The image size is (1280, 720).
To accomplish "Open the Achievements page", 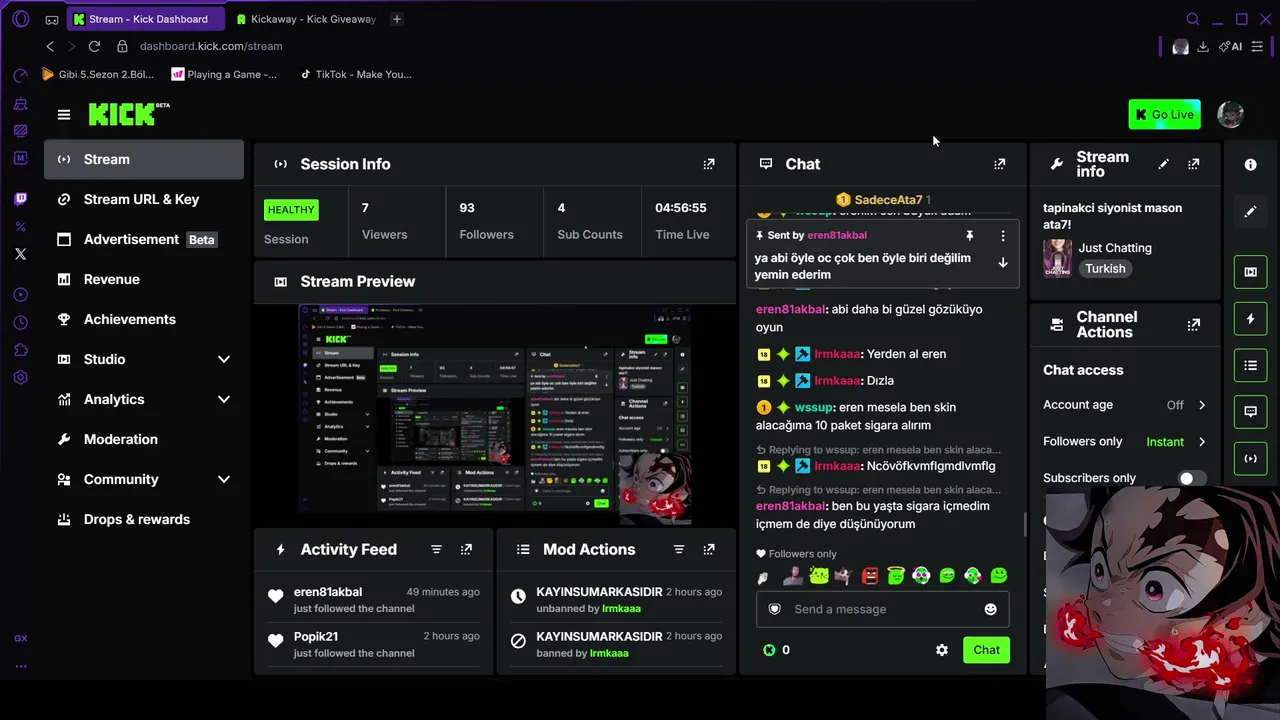I will tap(144, 319).
